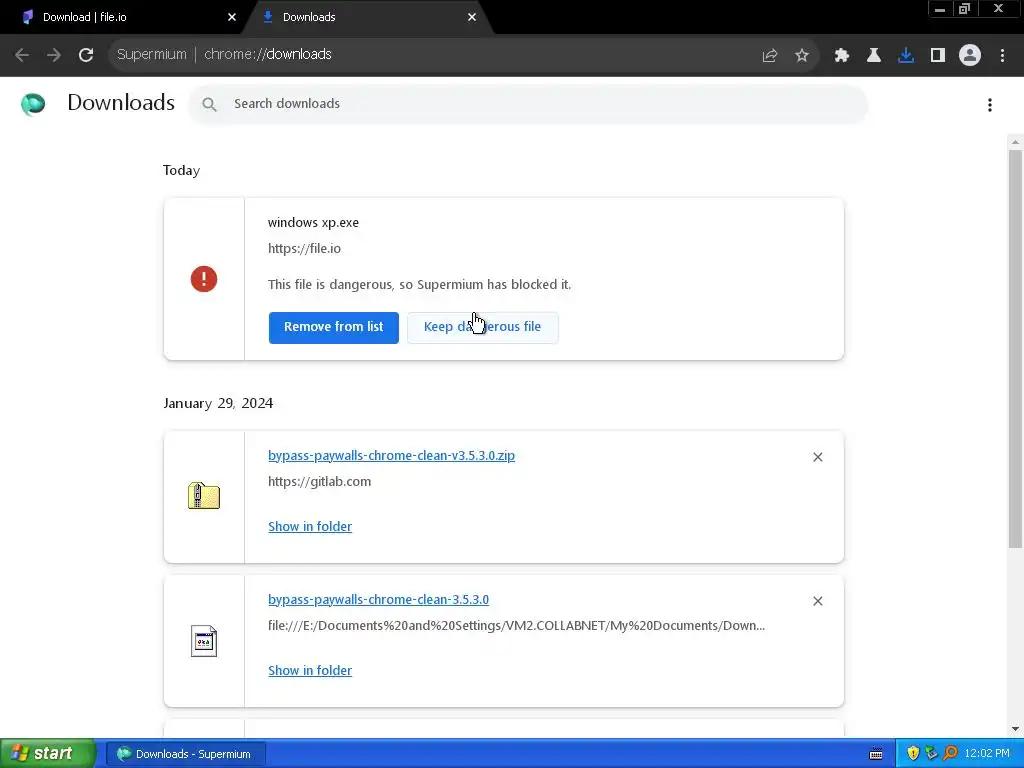This screenshot has width=1024, height=768.
Task: Click the browser forward arrow
Action: coord(54,55)
